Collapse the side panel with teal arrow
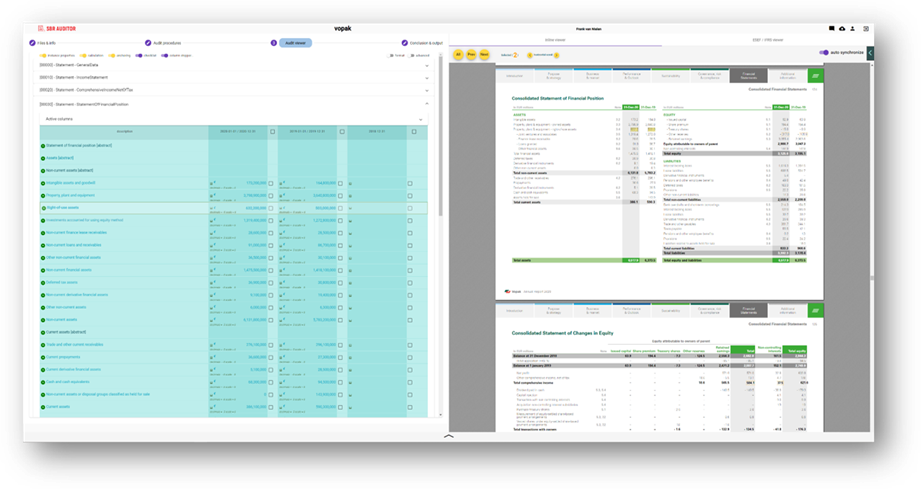 point(870,53)
